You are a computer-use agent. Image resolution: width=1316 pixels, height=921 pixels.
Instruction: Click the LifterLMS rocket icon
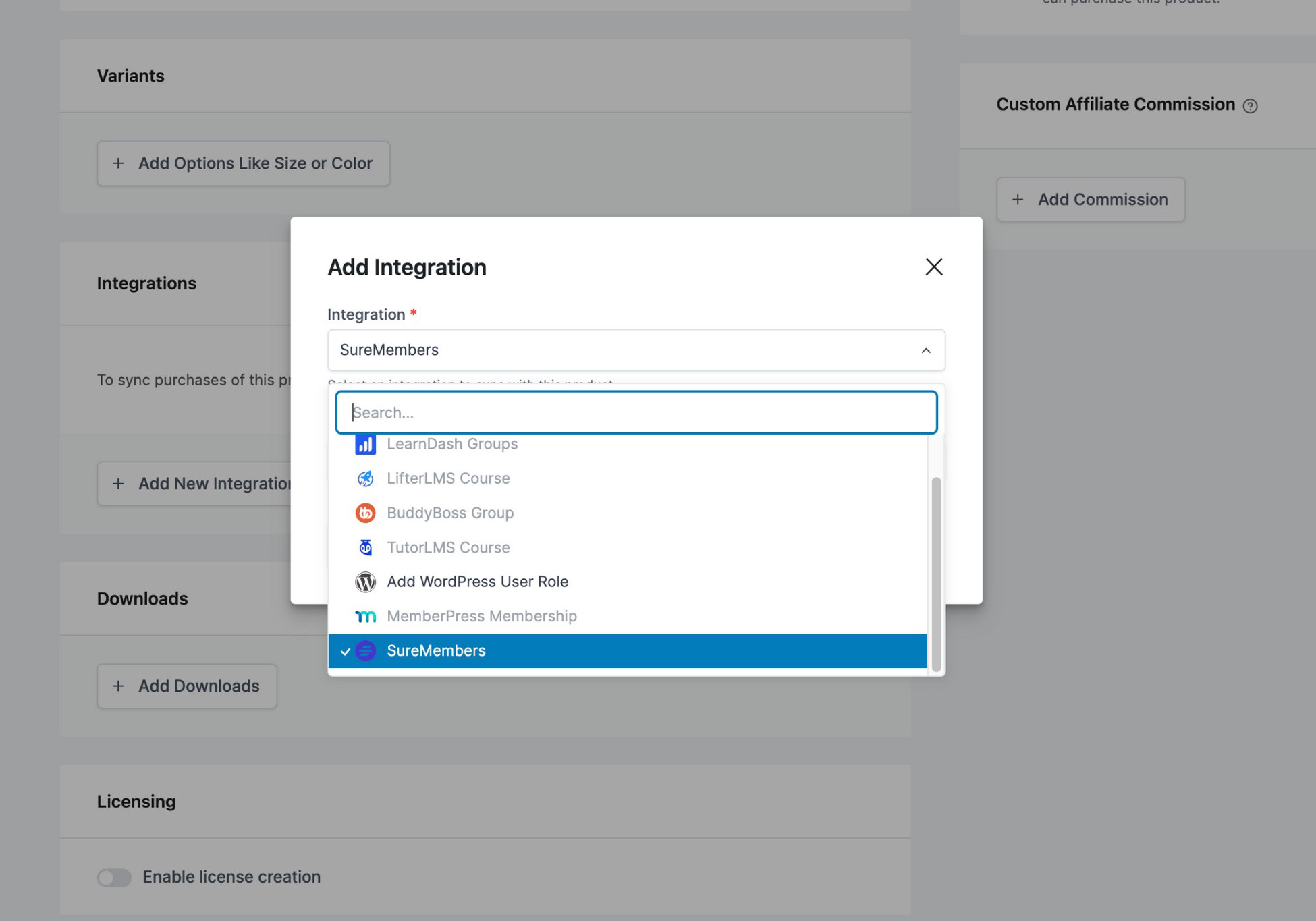(x=365, y=478)
